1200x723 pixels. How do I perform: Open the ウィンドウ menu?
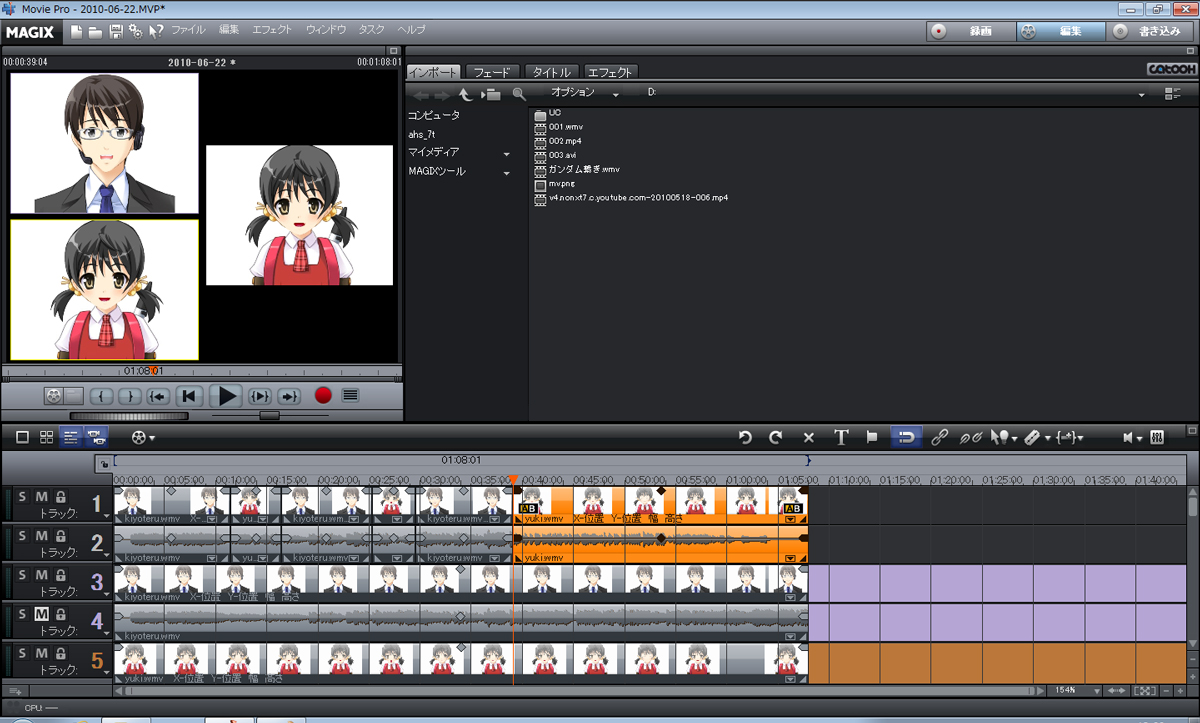pos(326,31)
